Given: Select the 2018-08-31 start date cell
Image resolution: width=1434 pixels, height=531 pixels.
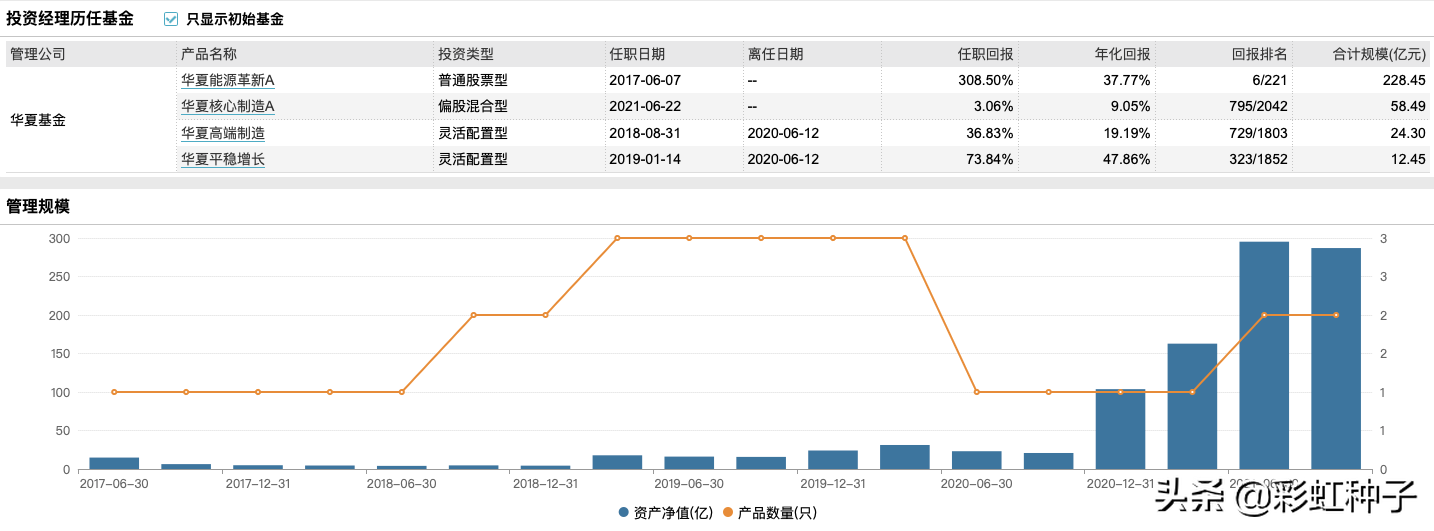Looking at the screenshot, I should (645, 133).
